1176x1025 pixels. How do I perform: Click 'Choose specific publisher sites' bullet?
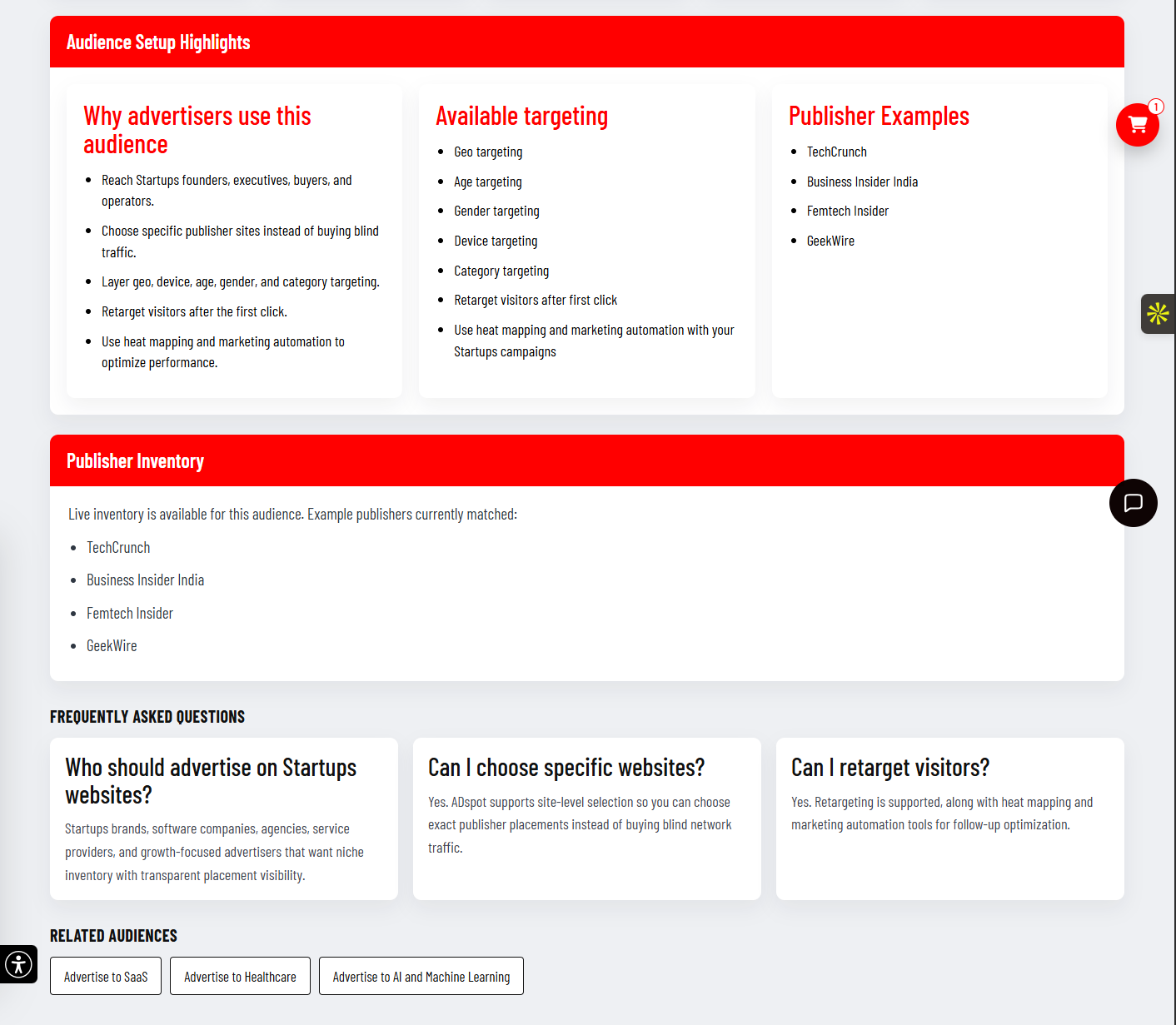pyautogui.click(x=240, y=241)
